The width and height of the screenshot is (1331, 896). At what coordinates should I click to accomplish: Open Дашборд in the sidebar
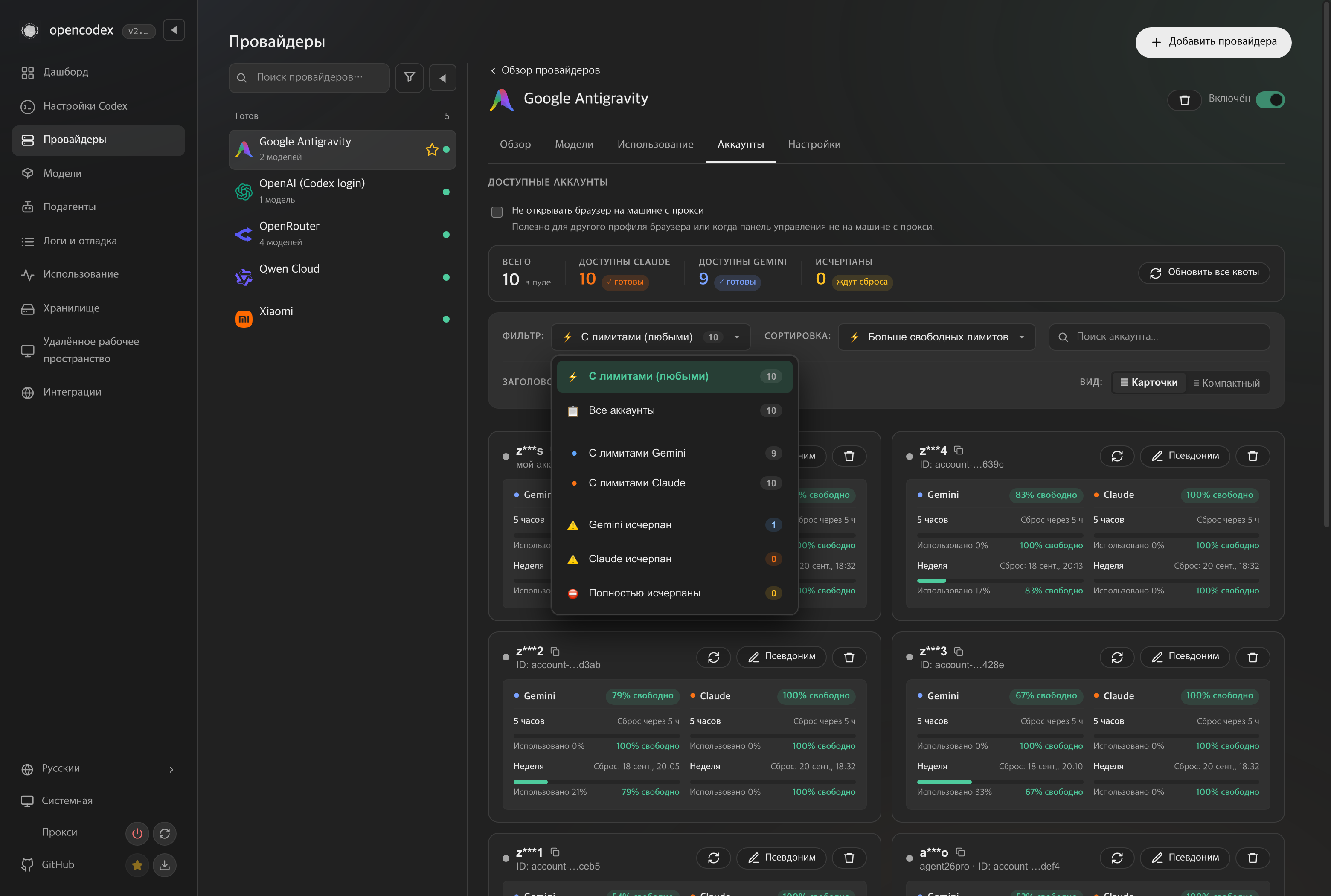(98, 73)
